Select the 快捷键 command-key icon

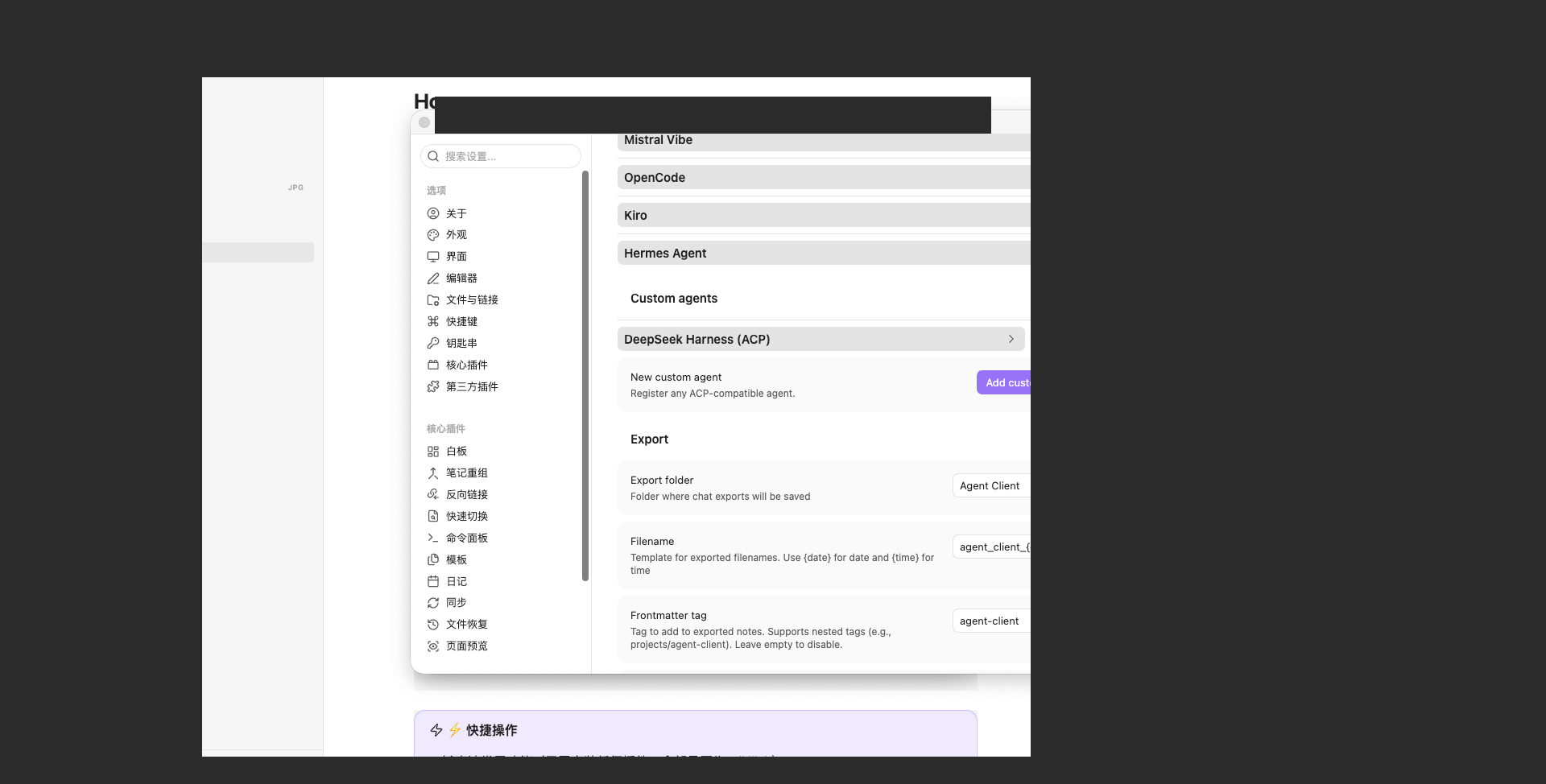(x=433, y=321)
